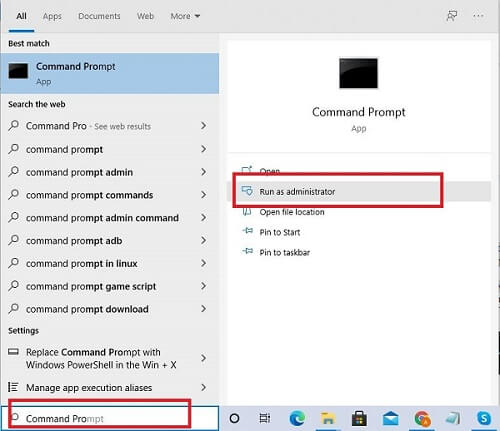Select 'command prompt admin command' suggestion text
The image size is (500, 431).
coord(102,218)
